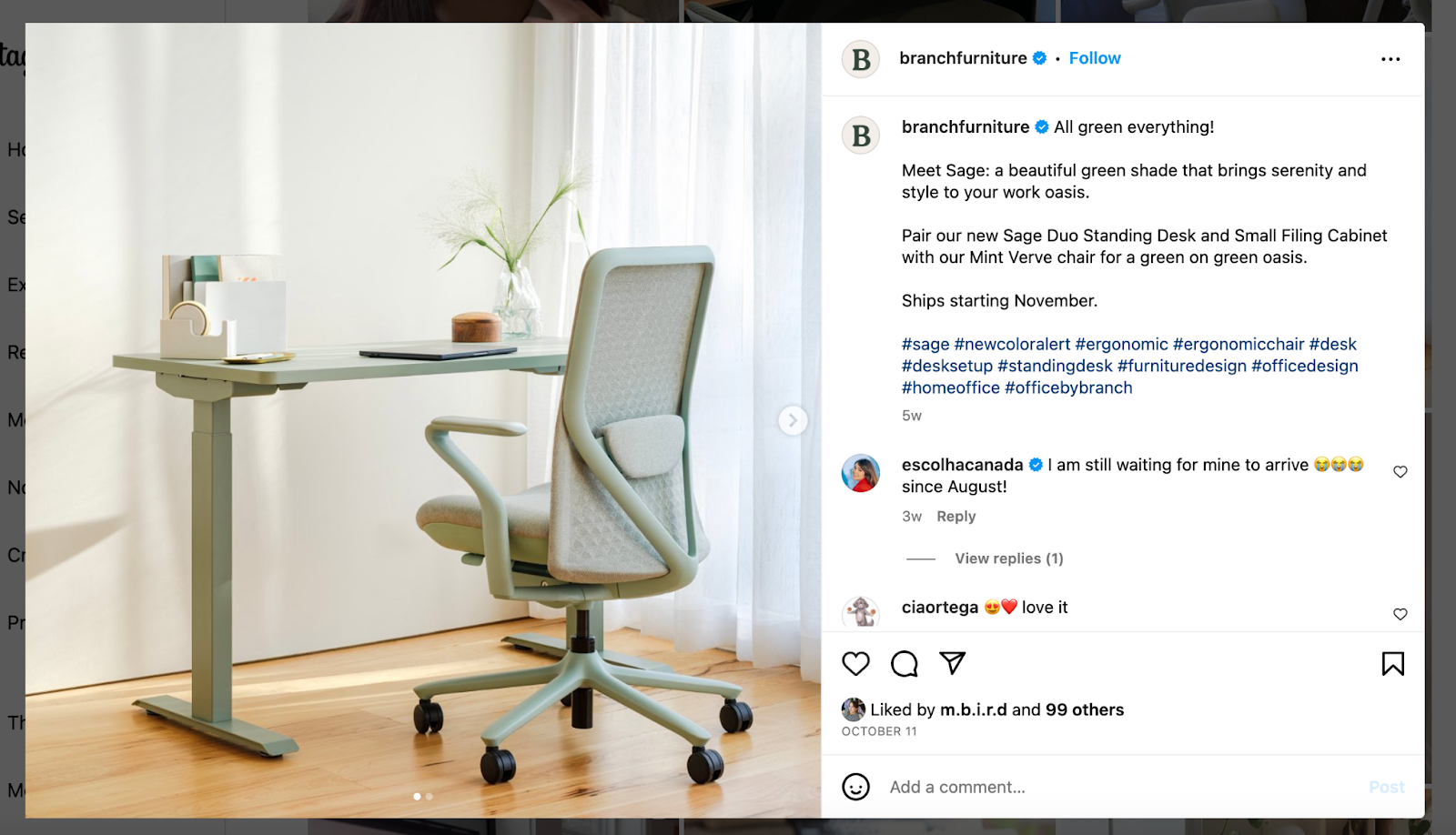Open more options three-dots menu

click(x=1390, y=59)
